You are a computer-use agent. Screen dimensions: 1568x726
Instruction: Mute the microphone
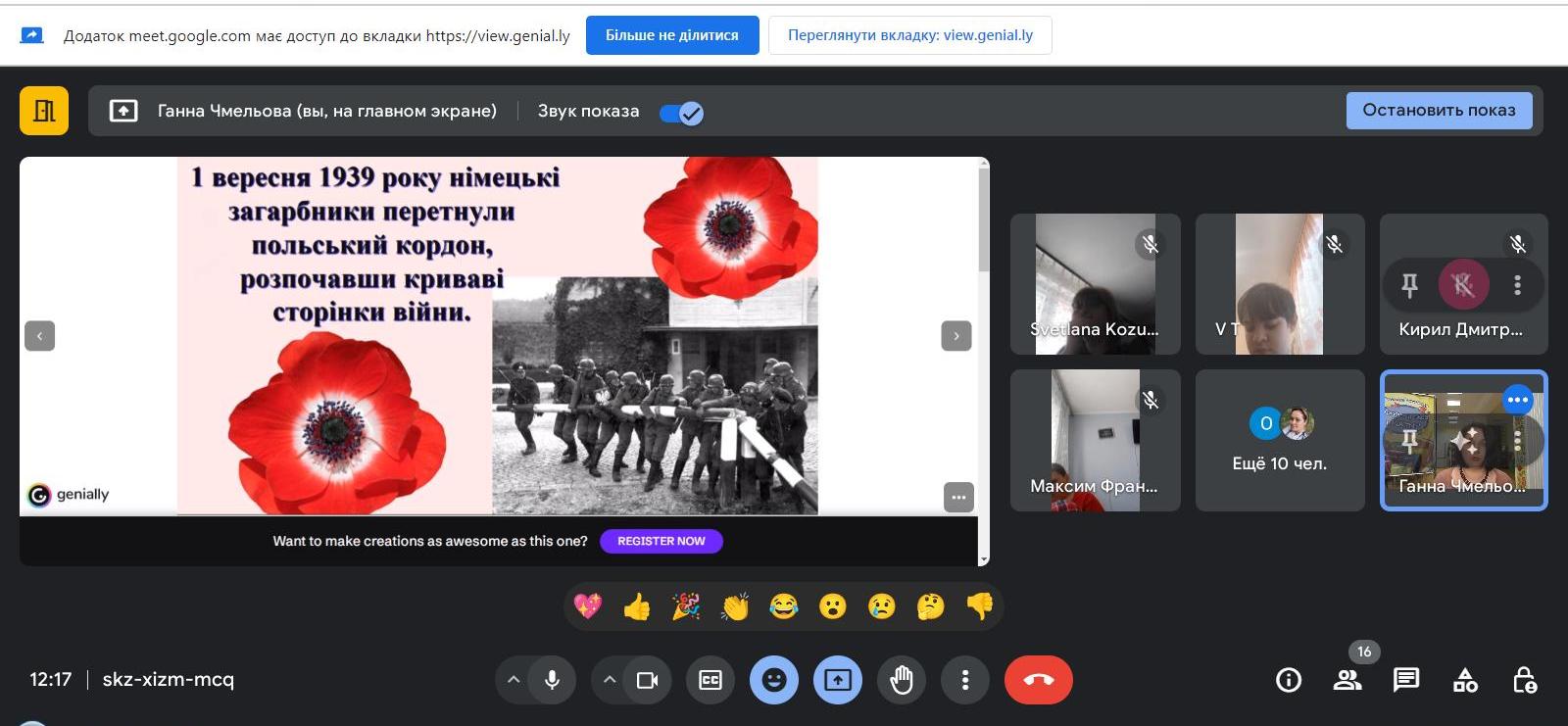553,680
